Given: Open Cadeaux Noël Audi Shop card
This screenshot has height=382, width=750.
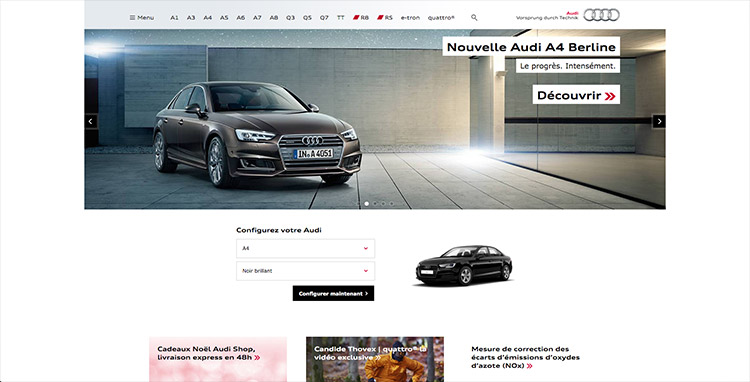Looking at the screenshot, I should pos(218,359).
